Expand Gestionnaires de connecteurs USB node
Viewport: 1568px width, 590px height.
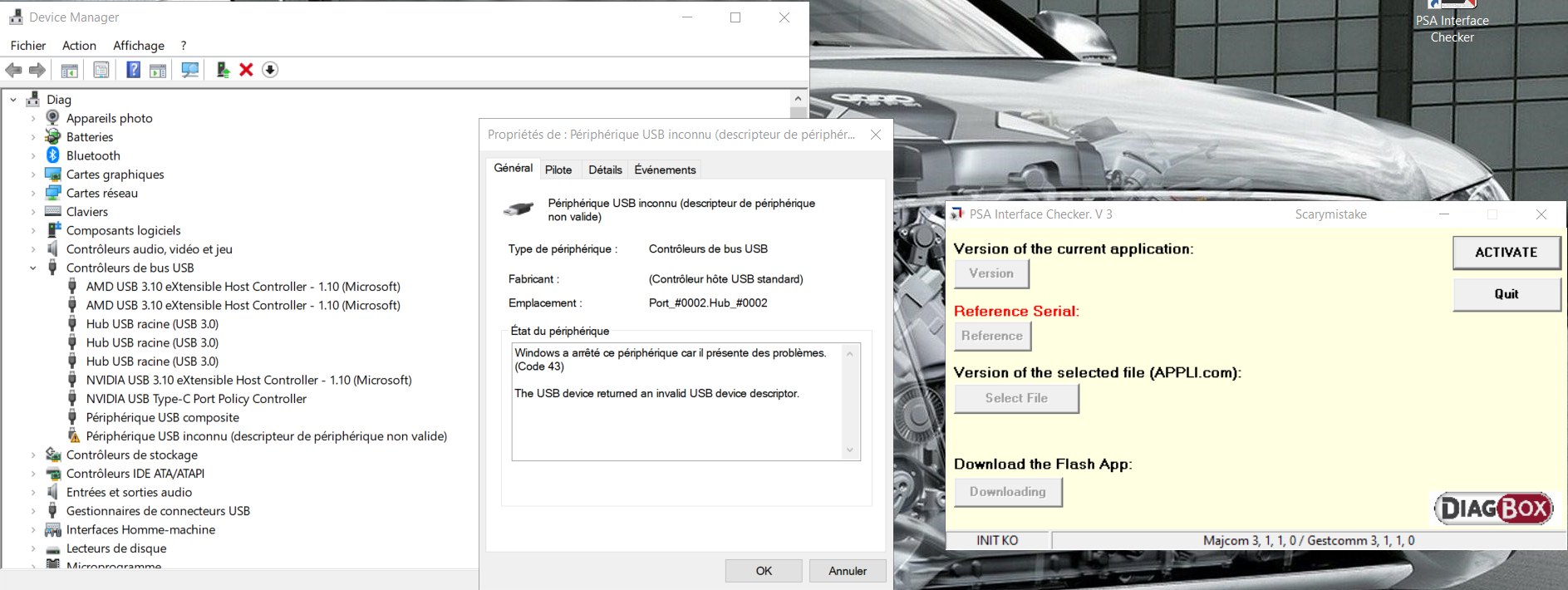pyautogui.click(x=33, y=511)
